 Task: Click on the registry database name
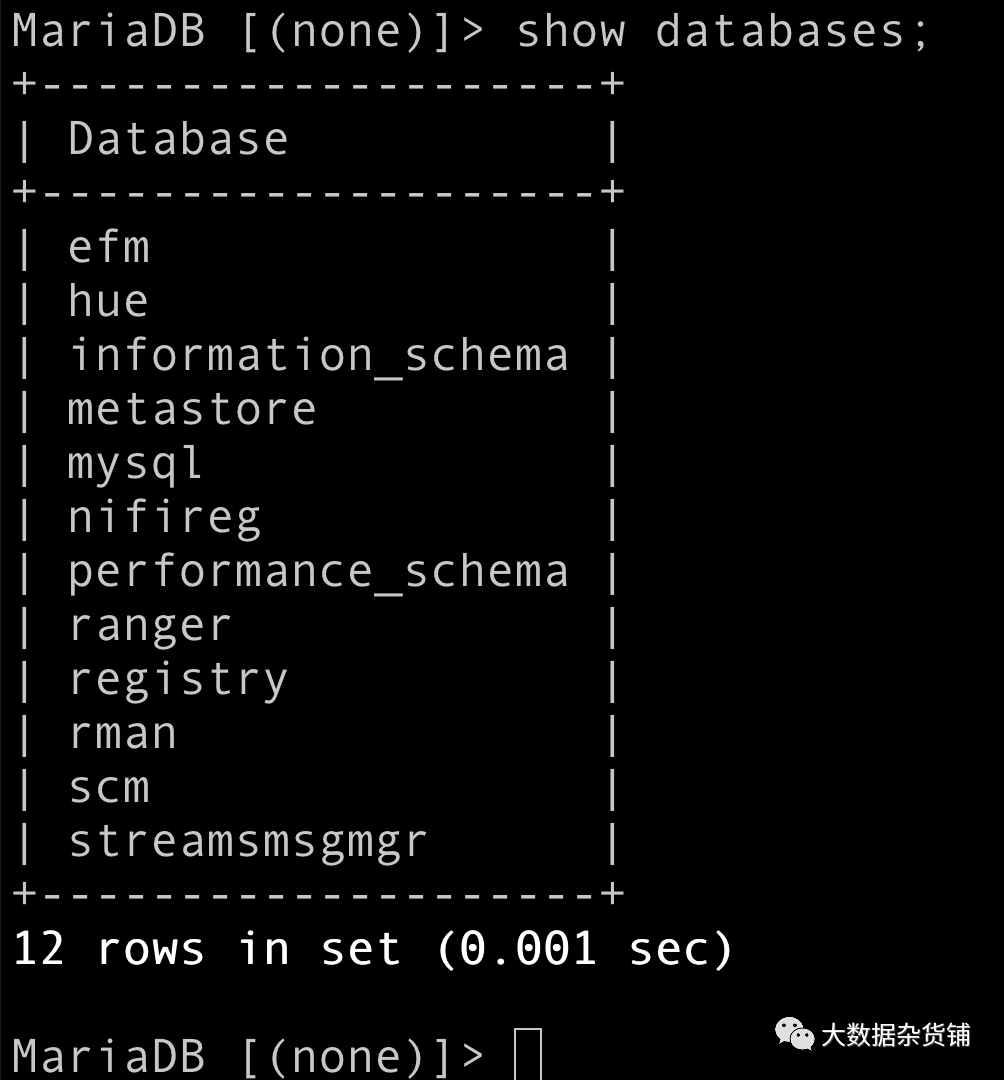pos(178,680)
